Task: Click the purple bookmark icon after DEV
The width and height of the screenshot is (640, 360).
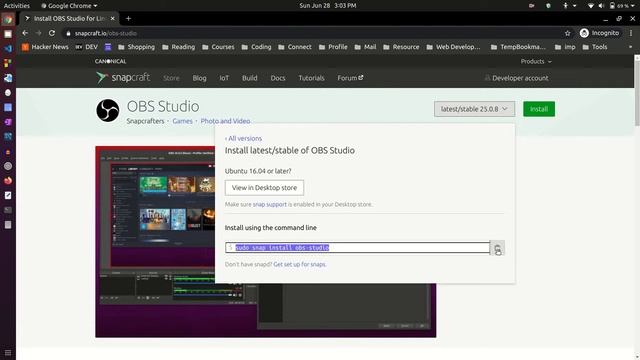Action: point(108,47)
